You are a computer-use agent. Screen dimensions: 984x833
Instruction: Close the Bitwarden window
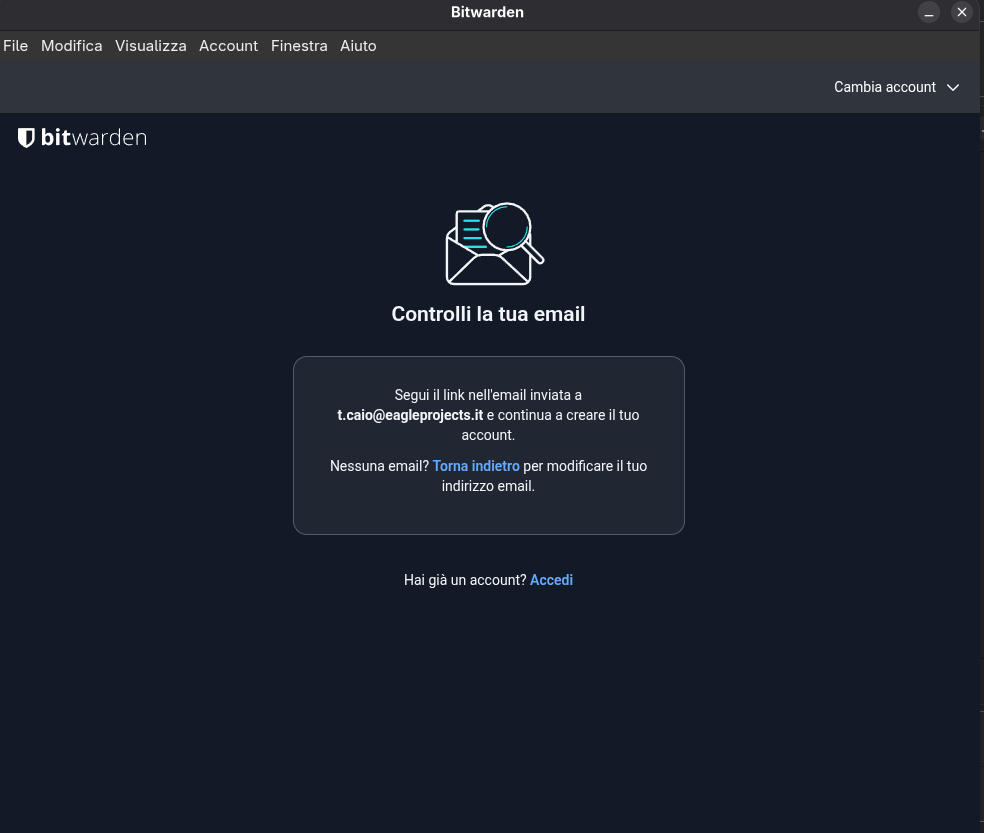pyautogui.click(x=961, y=13)
